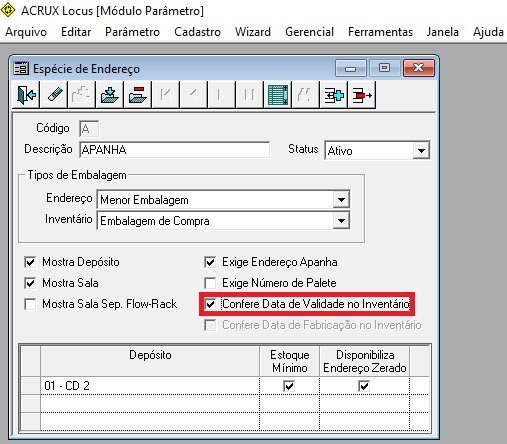Click the Disponibiliza Endereço Zerado column header
This screenshot has width=507, height=444.
[365, 361]
